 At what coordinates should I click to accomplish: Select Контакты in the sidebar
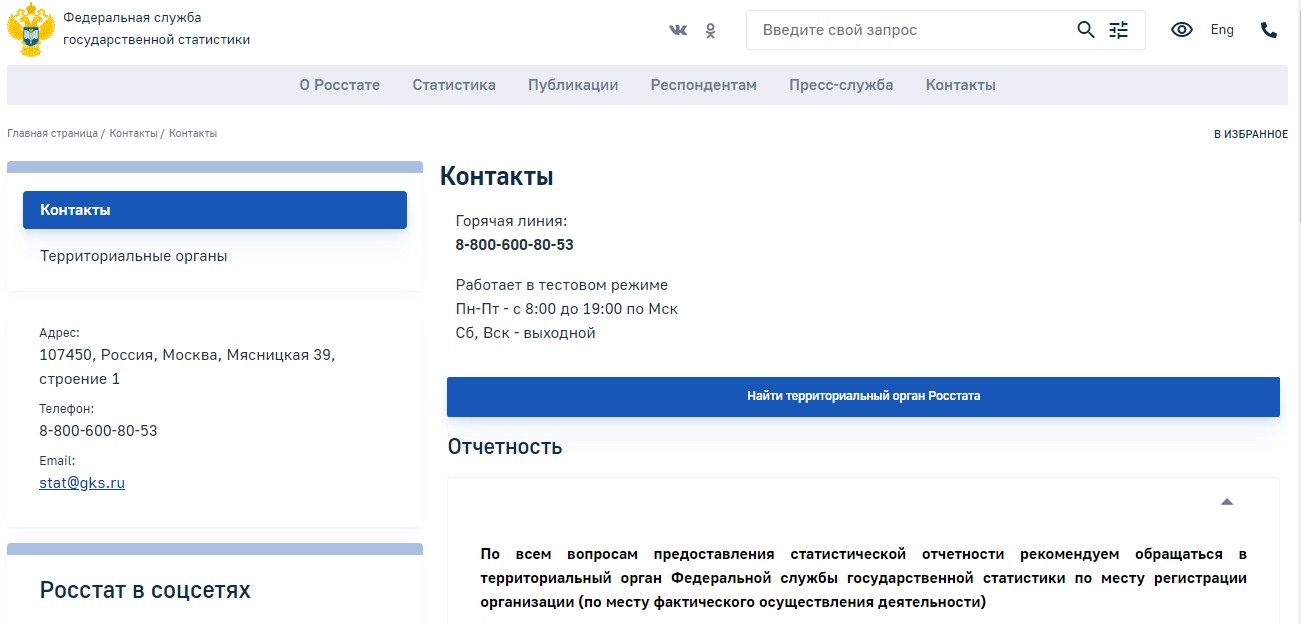(x=215, y=210)
